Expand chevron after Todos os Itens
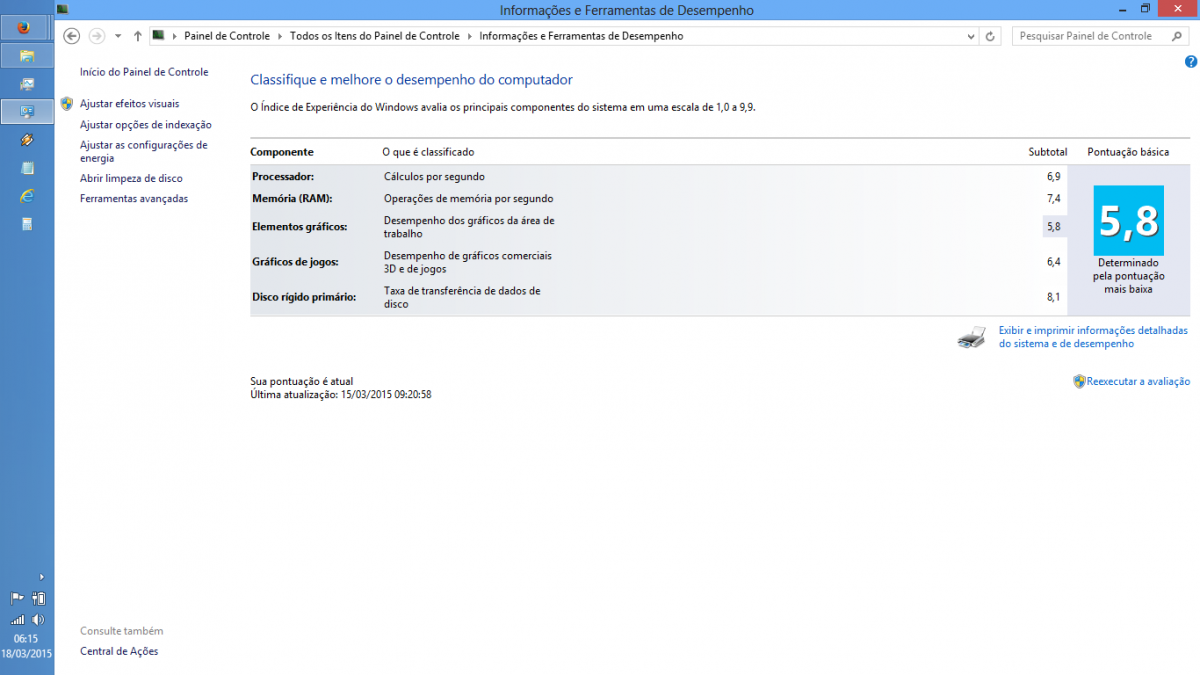 (470, 36)
